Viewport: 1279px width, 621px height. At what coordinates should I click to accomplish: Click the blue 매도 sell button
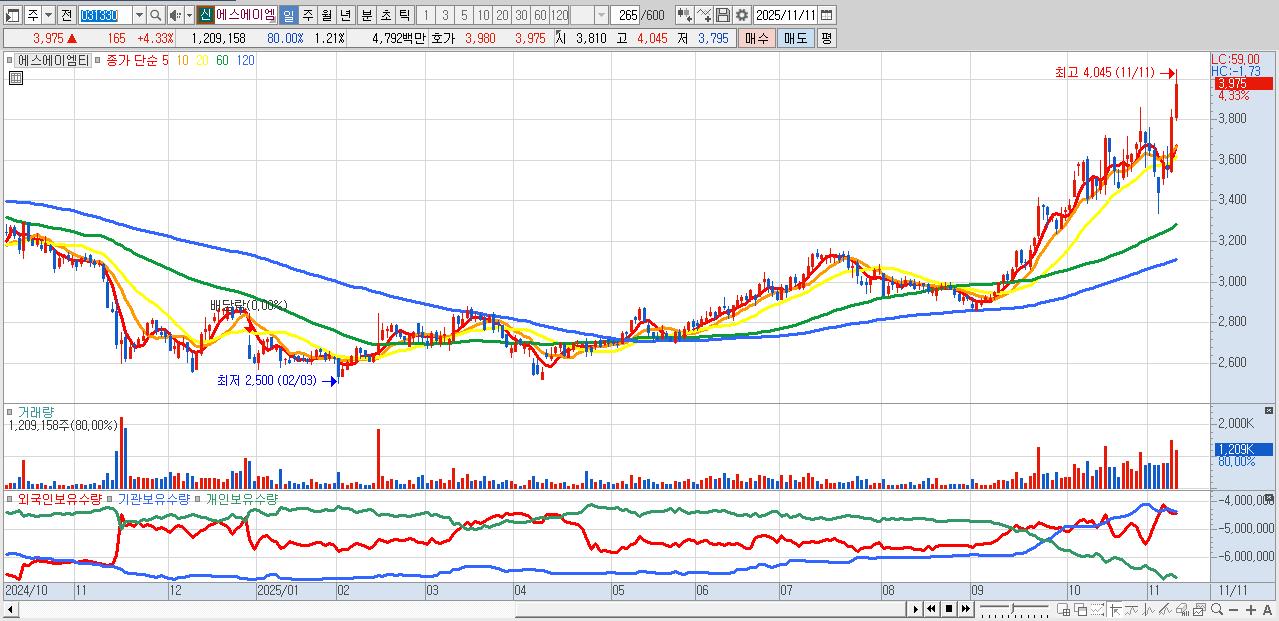pos(795,38)
